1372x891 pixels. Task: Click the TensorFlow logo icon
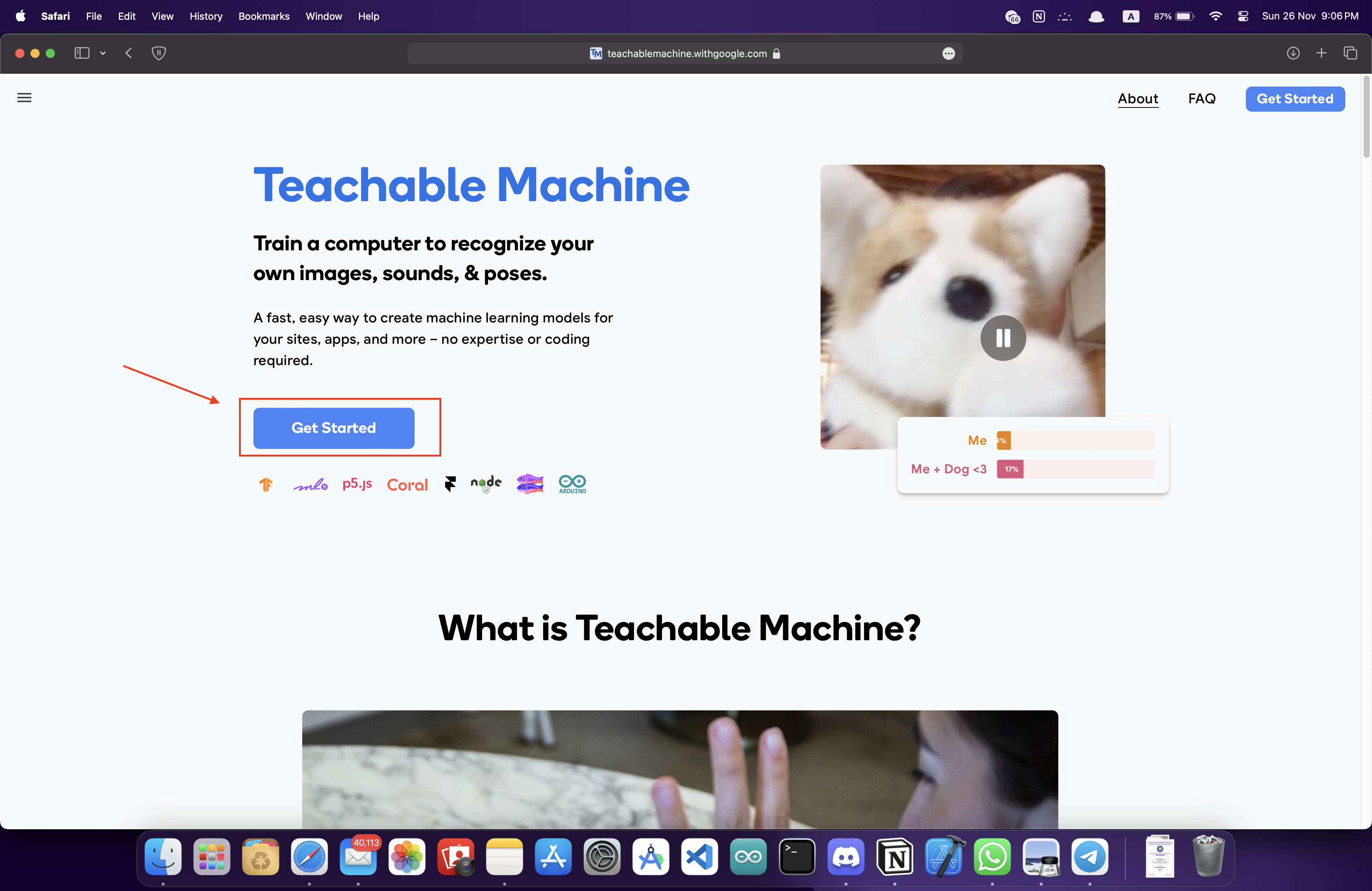(266, 484)
